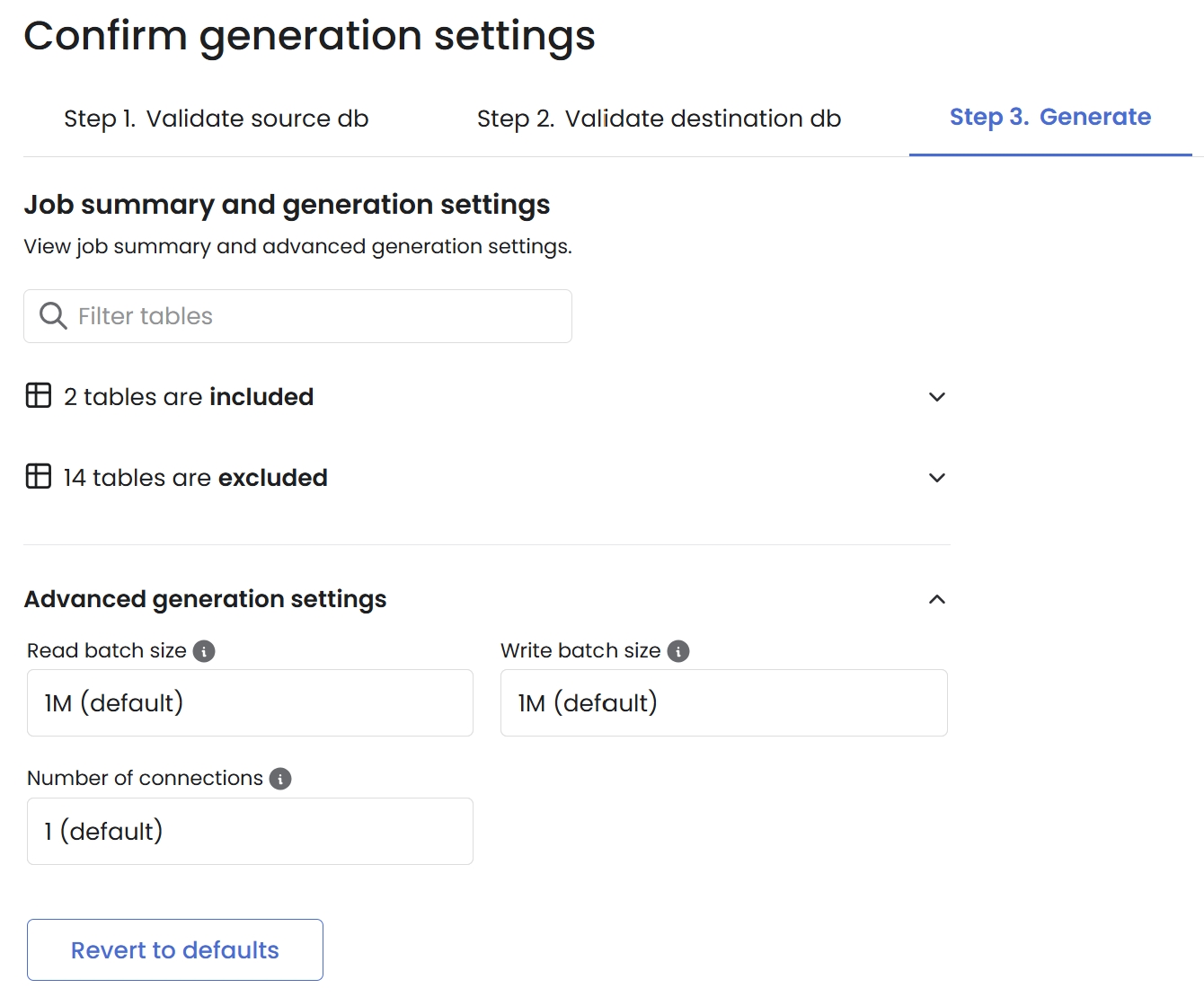Click the magnifier icon in the filter box

(53, 316)
